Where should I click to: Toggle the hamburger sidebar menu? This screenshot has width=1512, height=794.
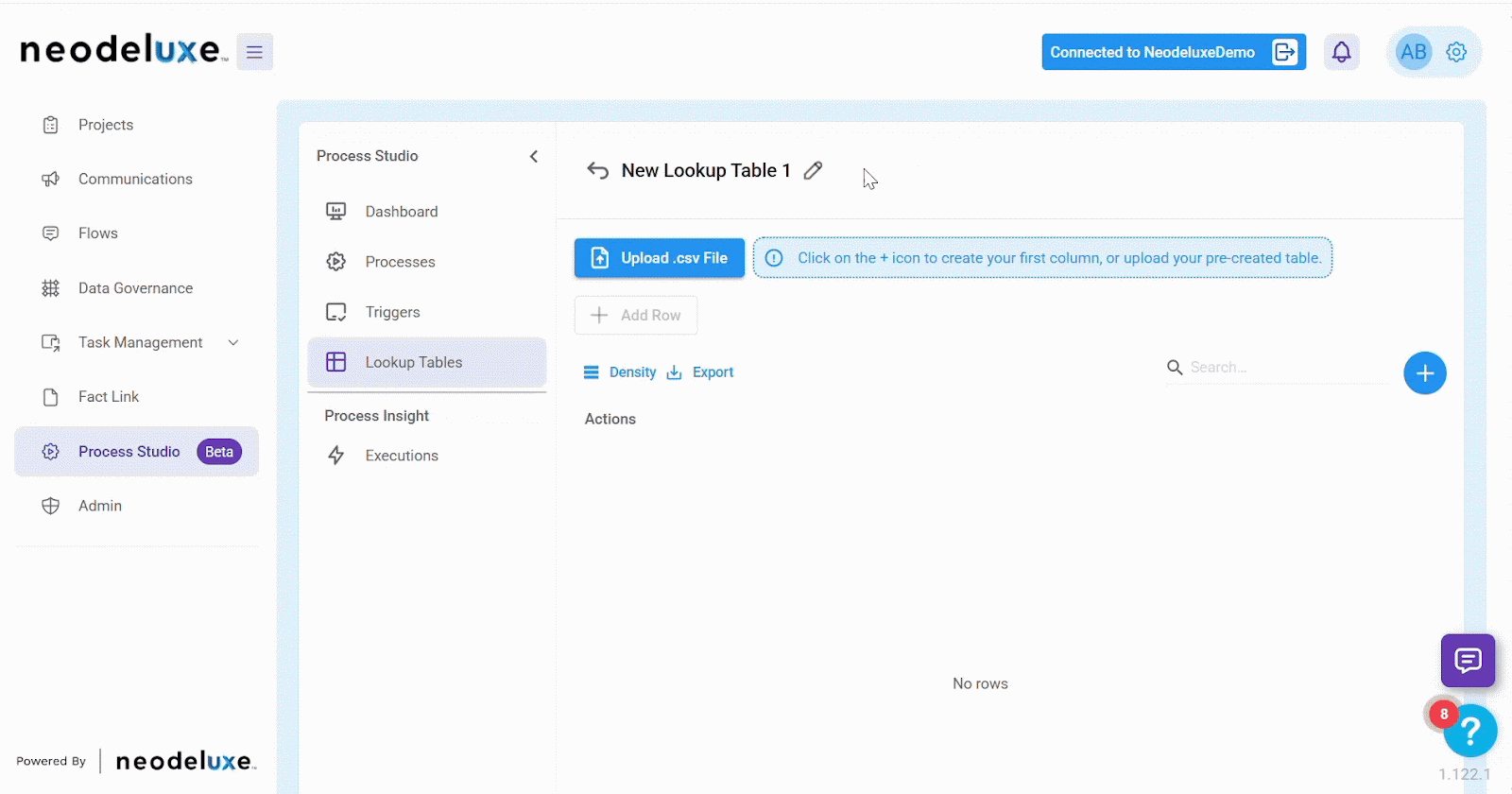click(x=254, y=52)
